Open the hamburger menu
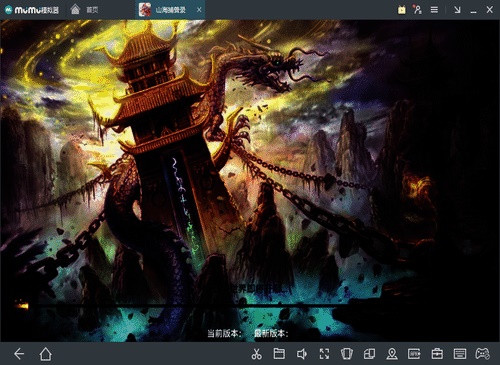Image resolution: width=500 pixels, height=365 pixels. [x=434, y=10]
